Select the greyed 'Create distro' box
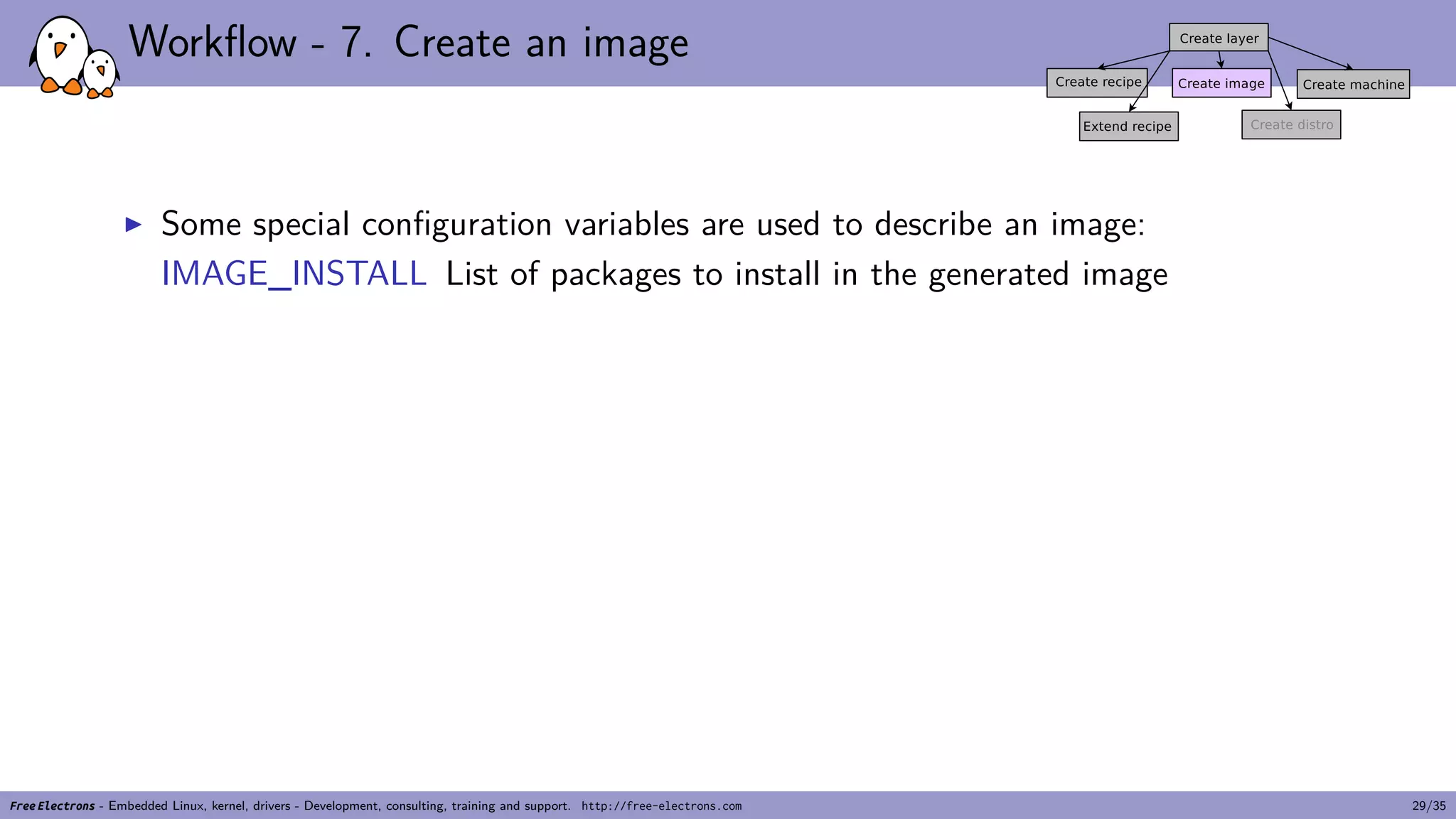Screen dimensions: 1456x819 tap(1291, 124)
